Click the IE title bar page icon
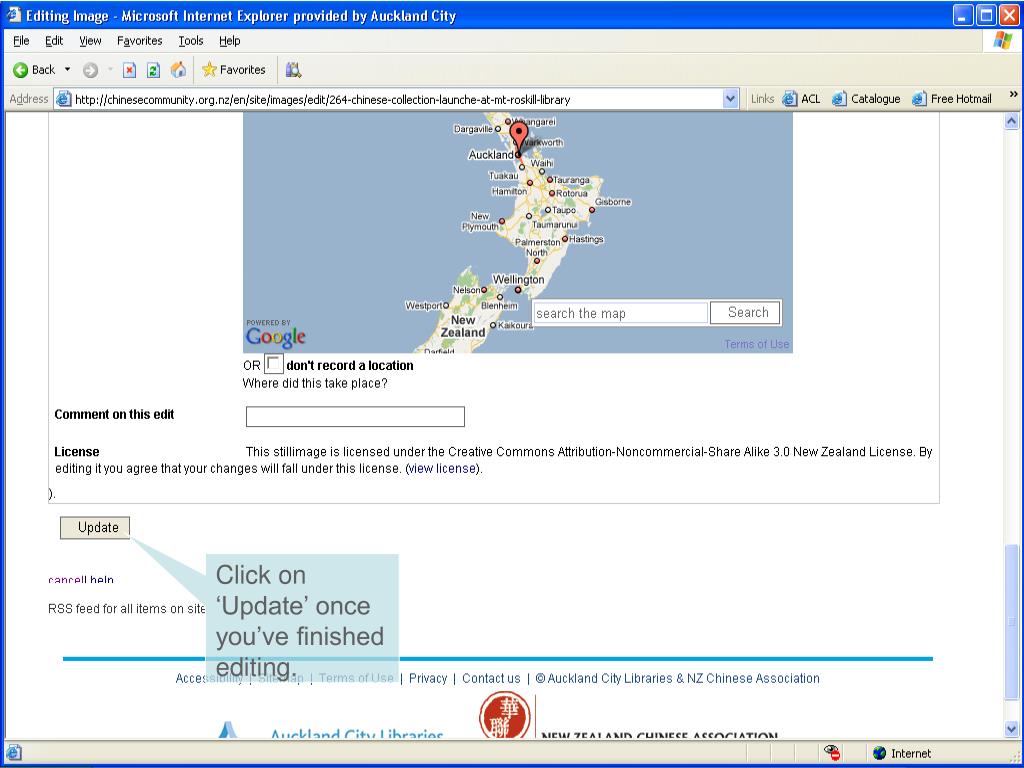 (x=13, y=14)
